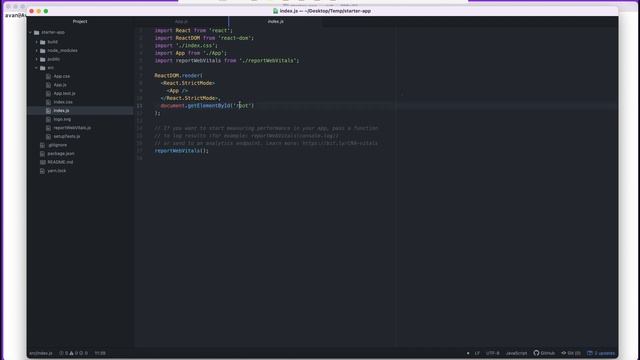Click the <App /> JSX element in code
Viewport: 640px width, 360px height.
tap(177, 91)
